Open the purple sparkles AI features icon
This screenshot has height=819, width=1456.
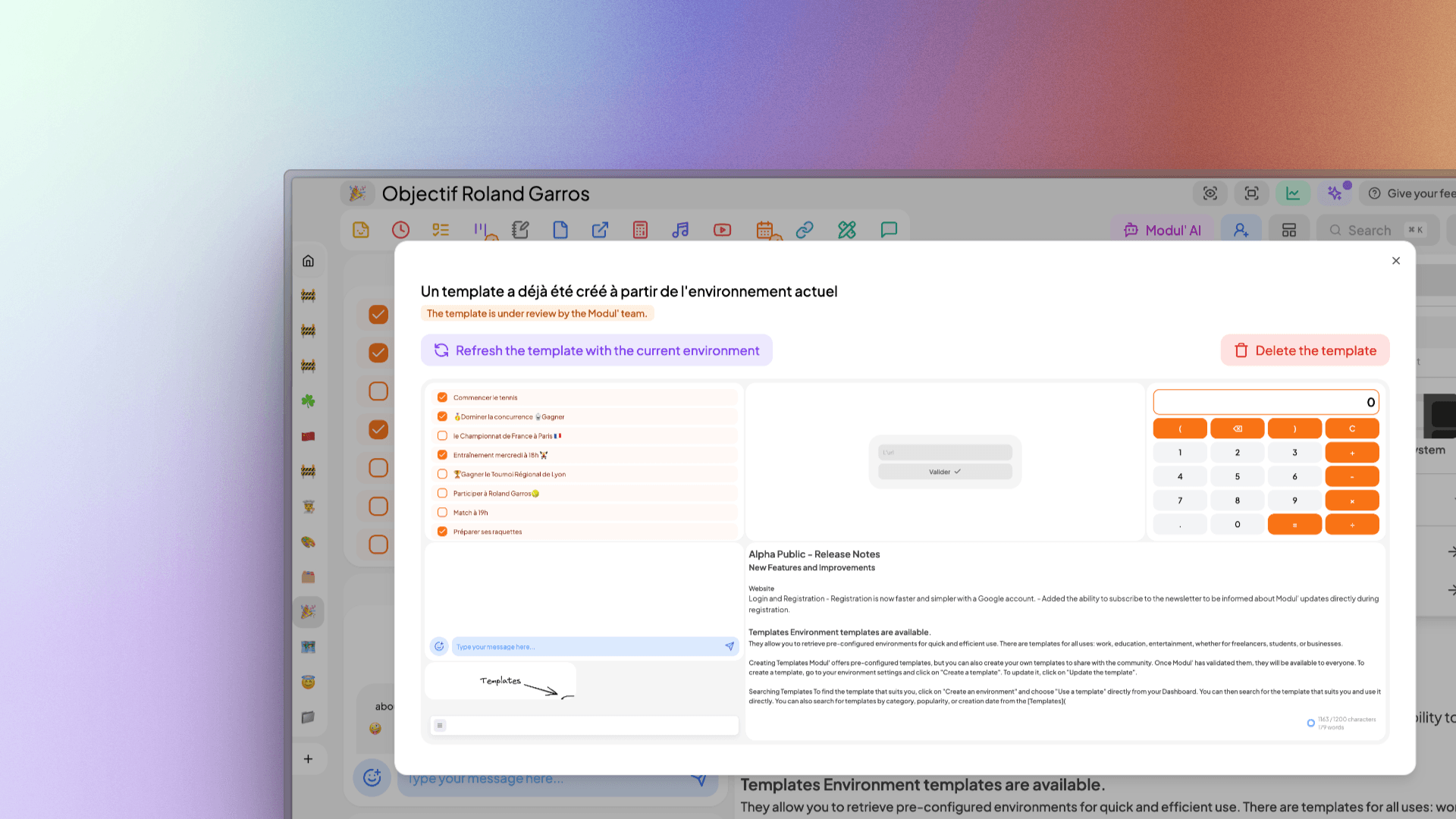[x=1335, y=193]
